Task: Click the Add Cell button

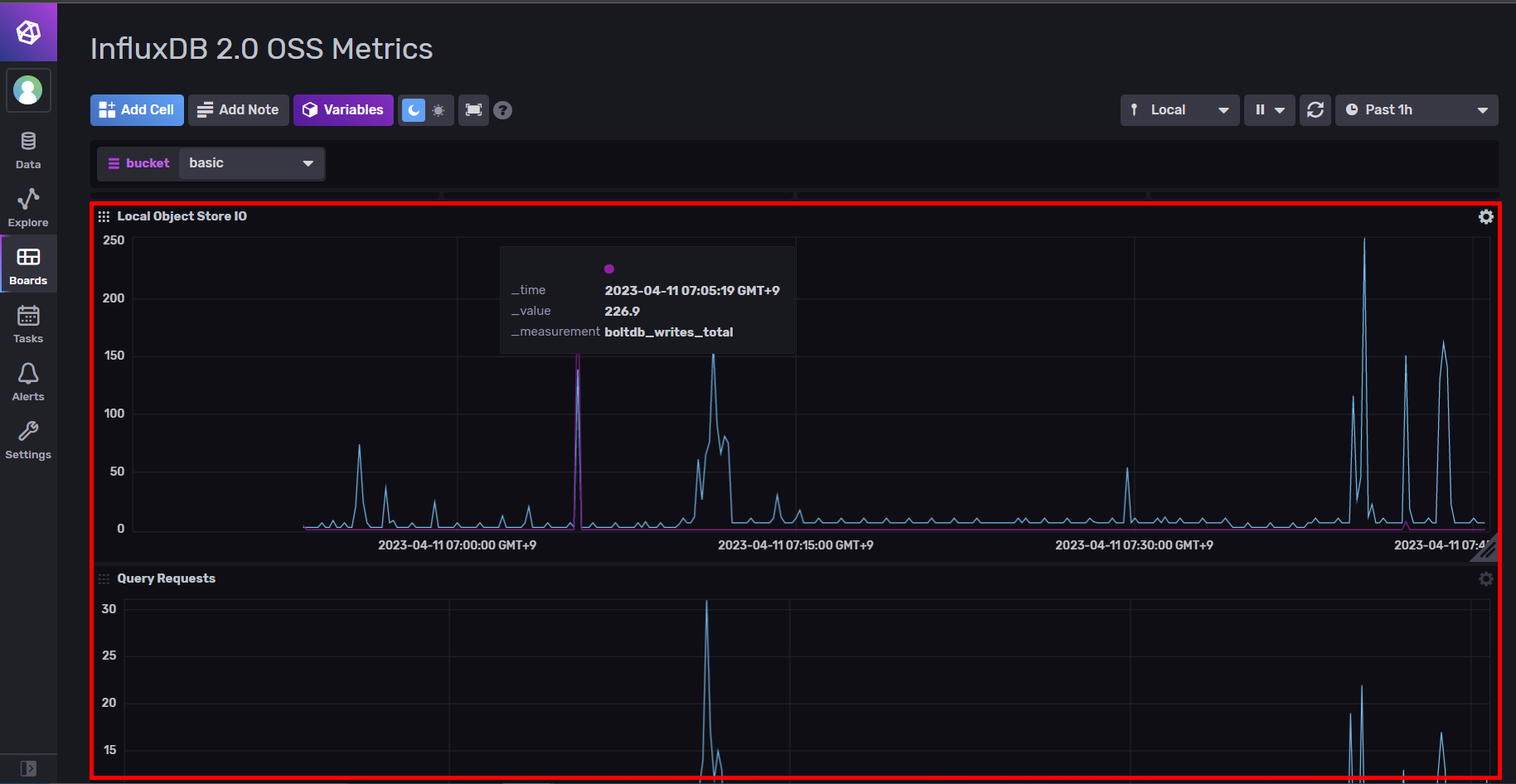Action: (x=137, y=110)
